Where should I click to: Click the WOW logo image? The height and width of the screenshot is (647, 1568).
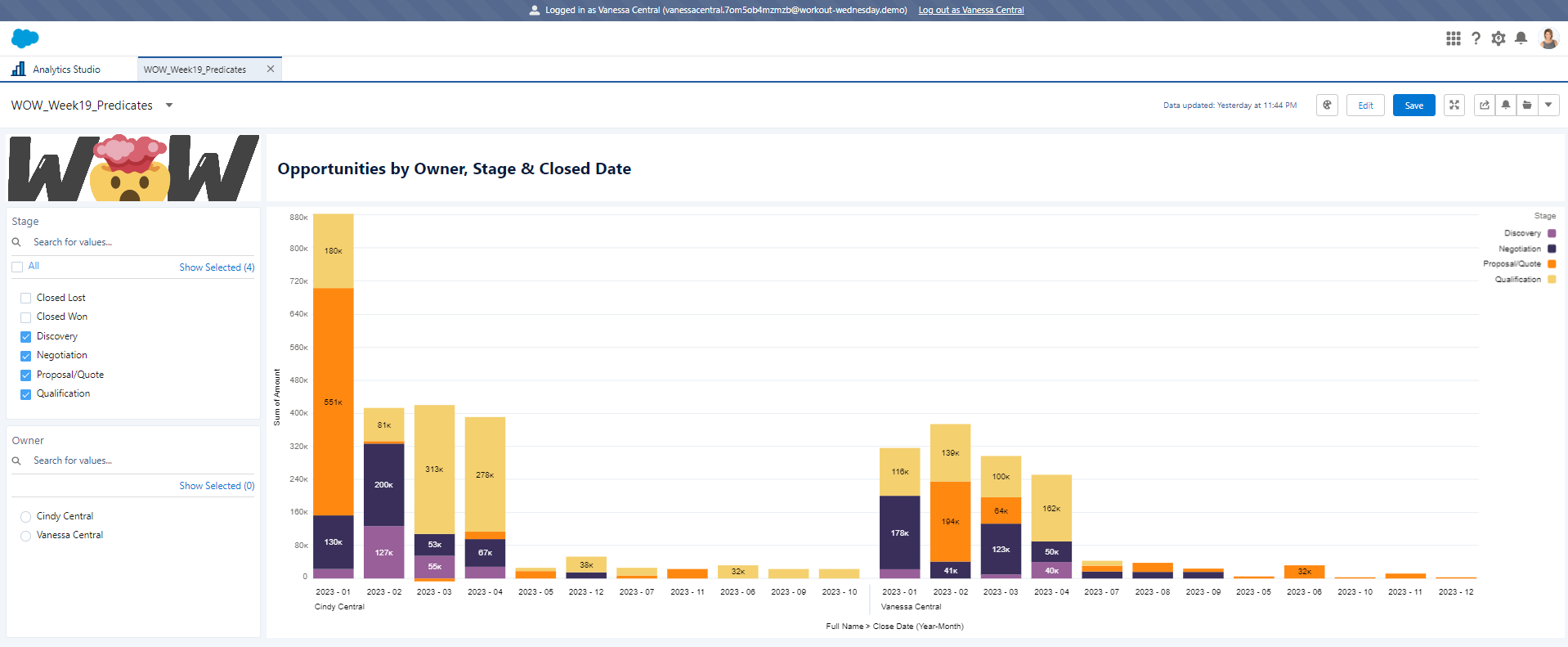pyautogui.click(x=133, y=168)
